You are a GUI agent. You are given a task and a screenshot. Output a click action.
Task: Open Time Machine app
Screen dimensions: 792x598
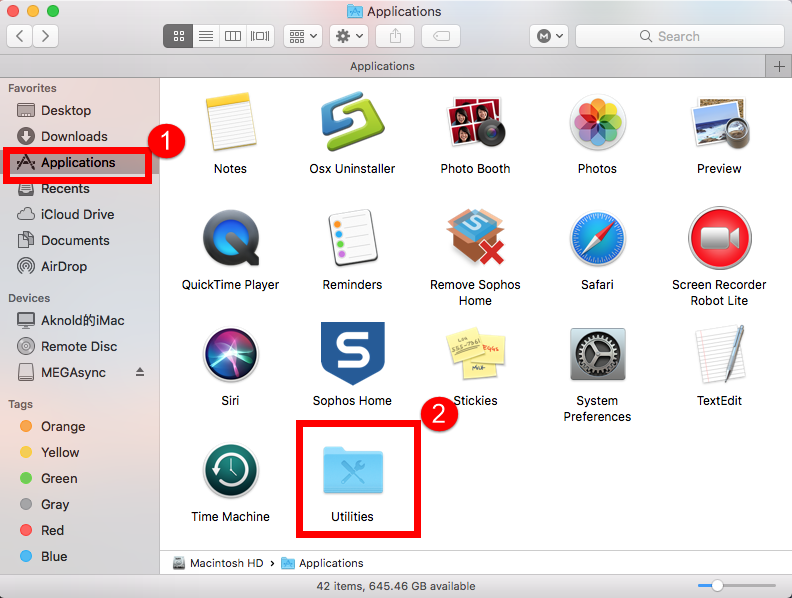point(230,470)
